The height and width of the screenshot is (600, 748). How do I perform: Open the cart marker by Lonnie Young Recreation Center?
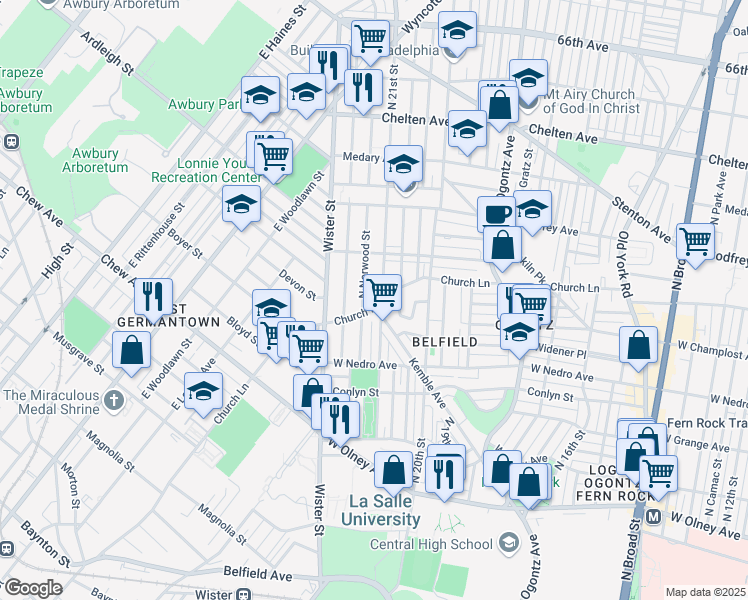(273, 158)
